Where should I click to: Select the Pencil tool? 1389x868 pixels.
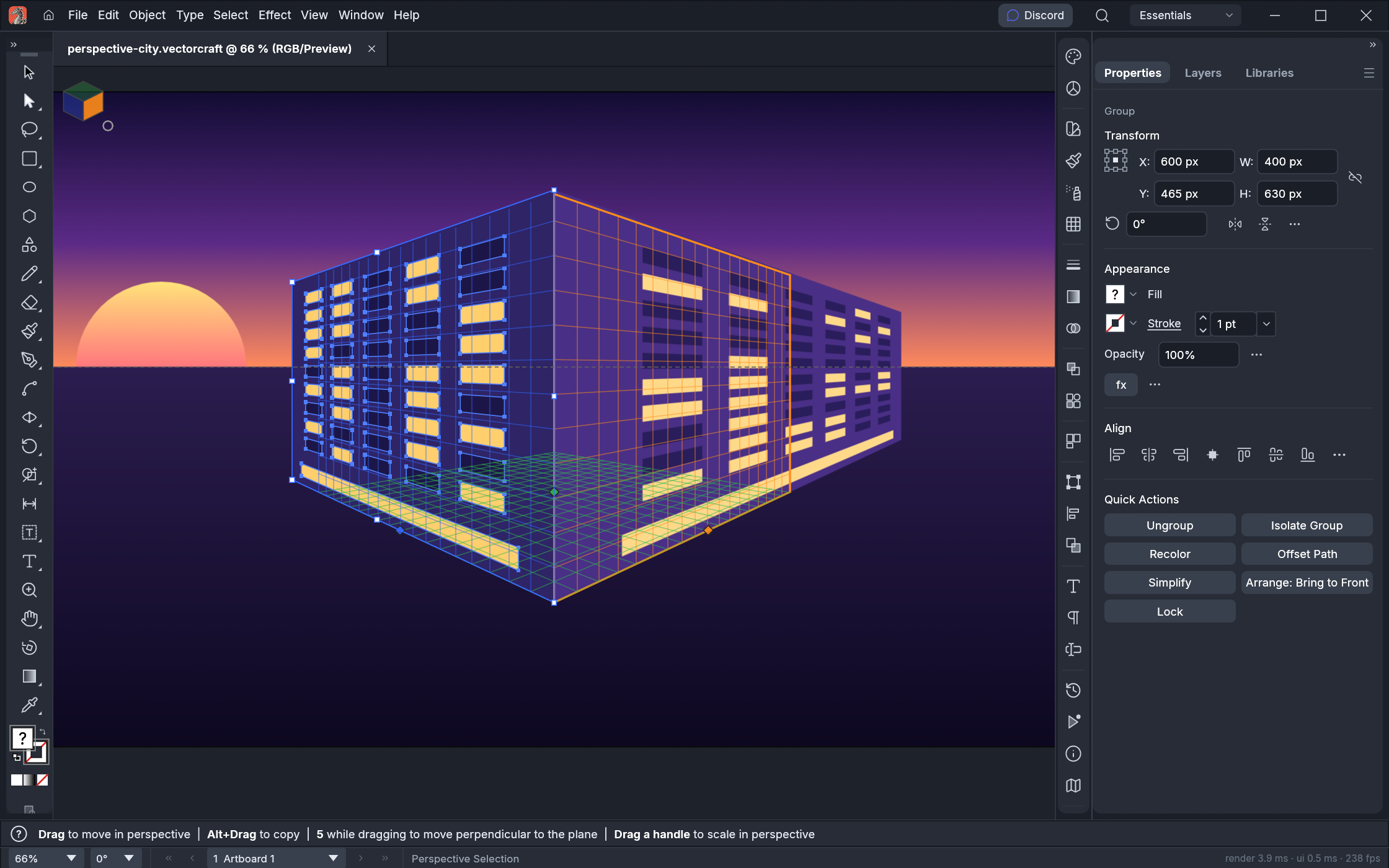pyautogui.click(x=29, y=273)
